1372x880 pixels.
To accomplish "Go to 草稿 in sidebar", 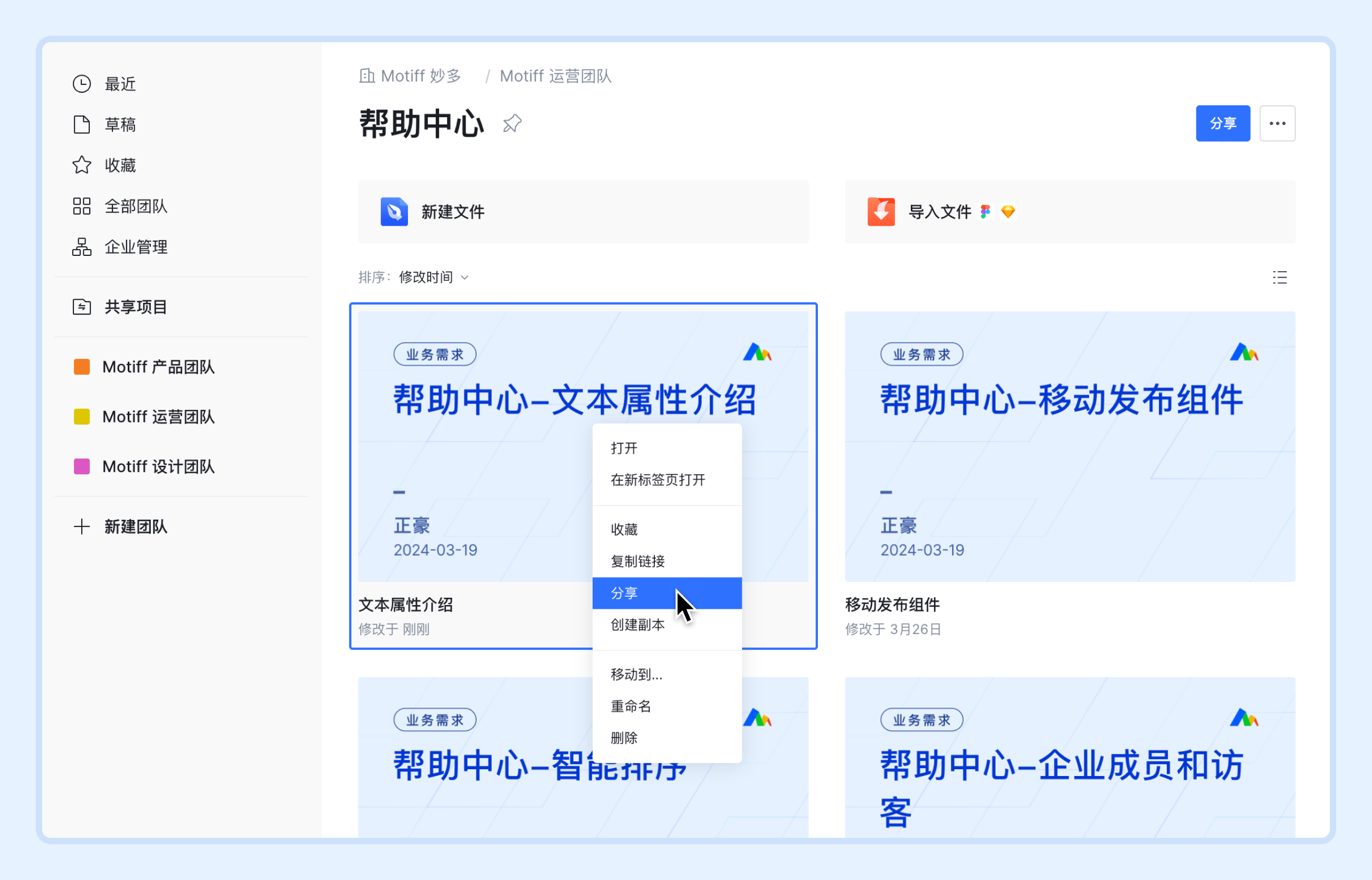I will tap(120, 125).
